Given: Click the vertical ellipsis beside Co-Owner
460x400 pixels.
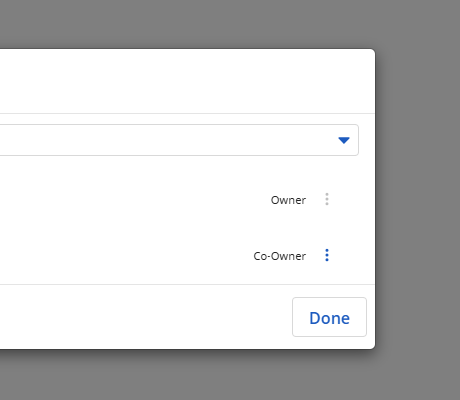Looking at the screenshot, I should pos(327,255).
